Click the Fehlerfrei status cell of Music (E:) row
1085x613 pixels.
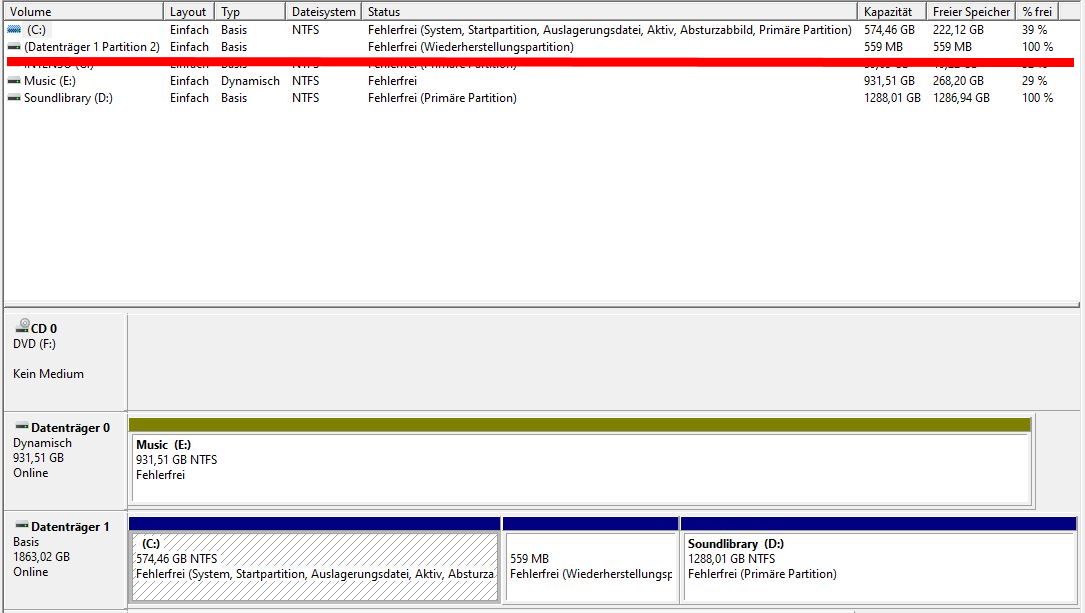[392, 81]
